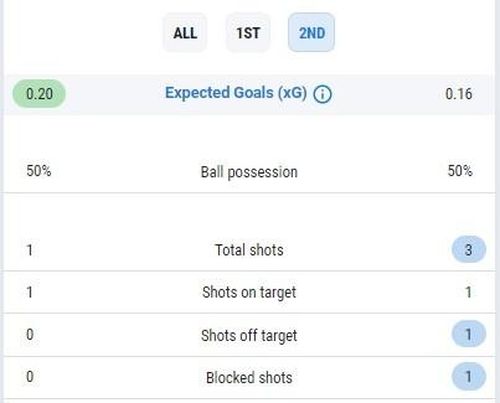This screenshot has height=403, width=500.
Task: Open the Expected Goals info icon
Action: click(x=322, y=94)
